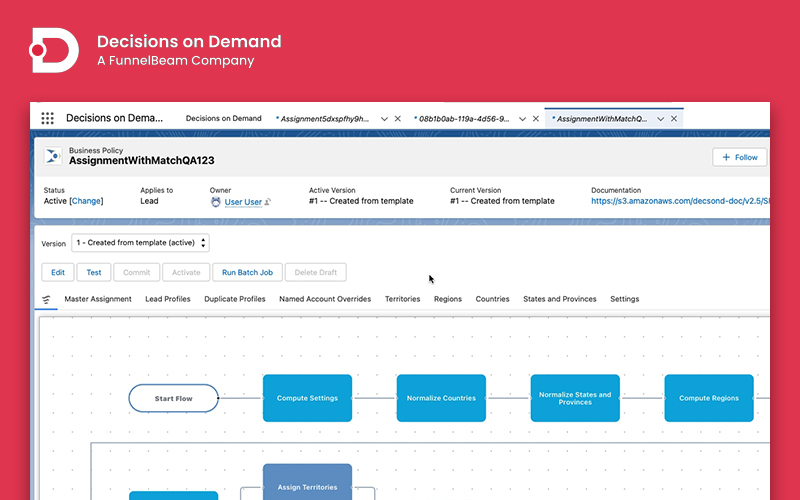800x500 pixels.
Task: Switch to the Decisions on Demand tab
Action: [223, 118]
